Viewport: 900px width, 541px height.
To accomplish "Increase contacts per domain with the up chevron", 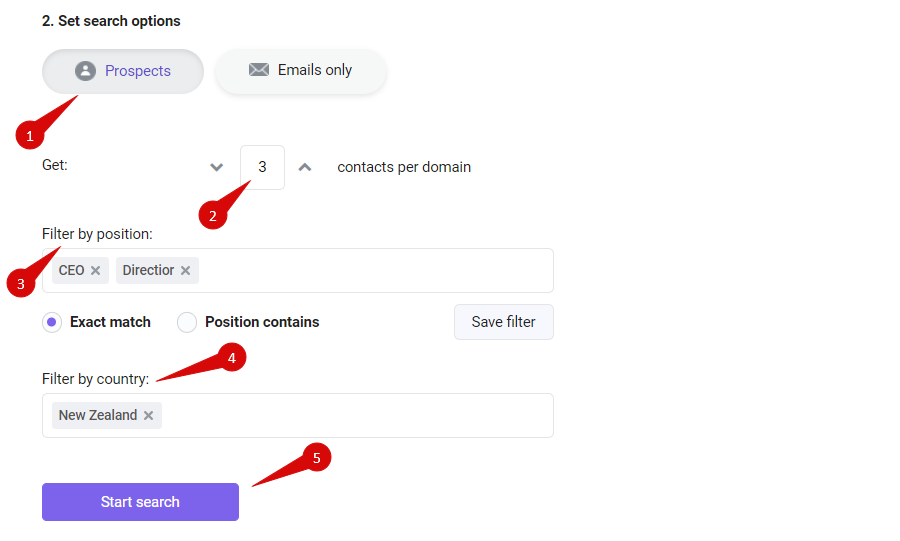I will point(305,167).
